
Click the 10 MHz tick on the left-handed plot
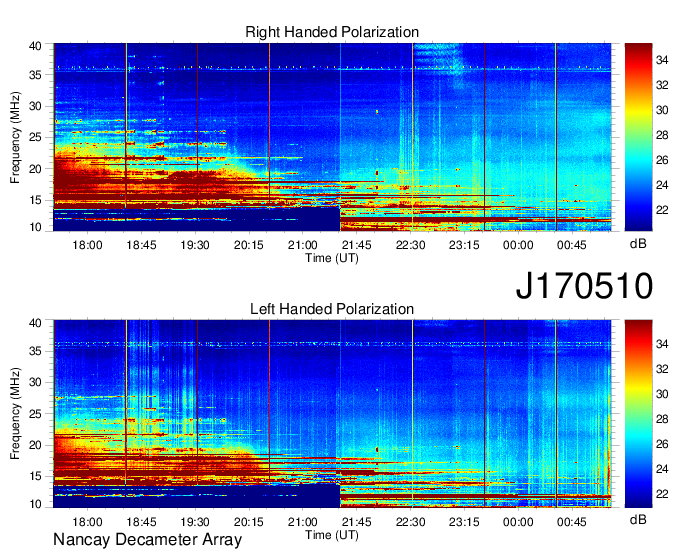coord(35,504)
